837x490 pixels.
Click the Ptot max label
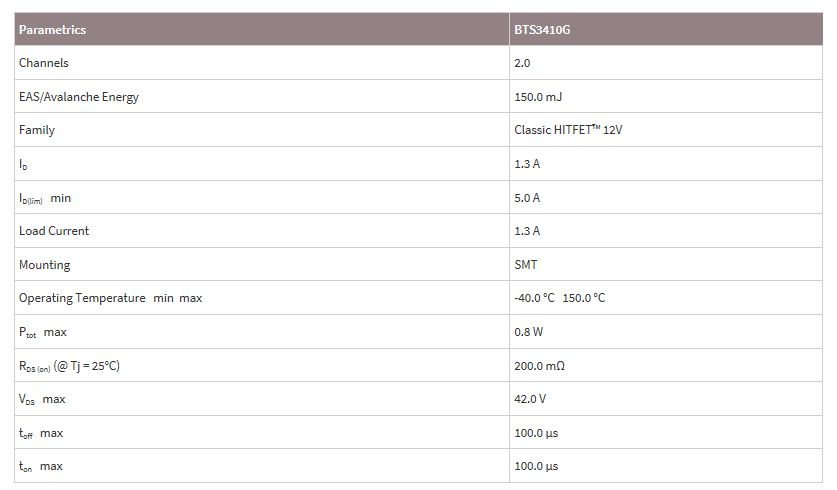point(43,332)
